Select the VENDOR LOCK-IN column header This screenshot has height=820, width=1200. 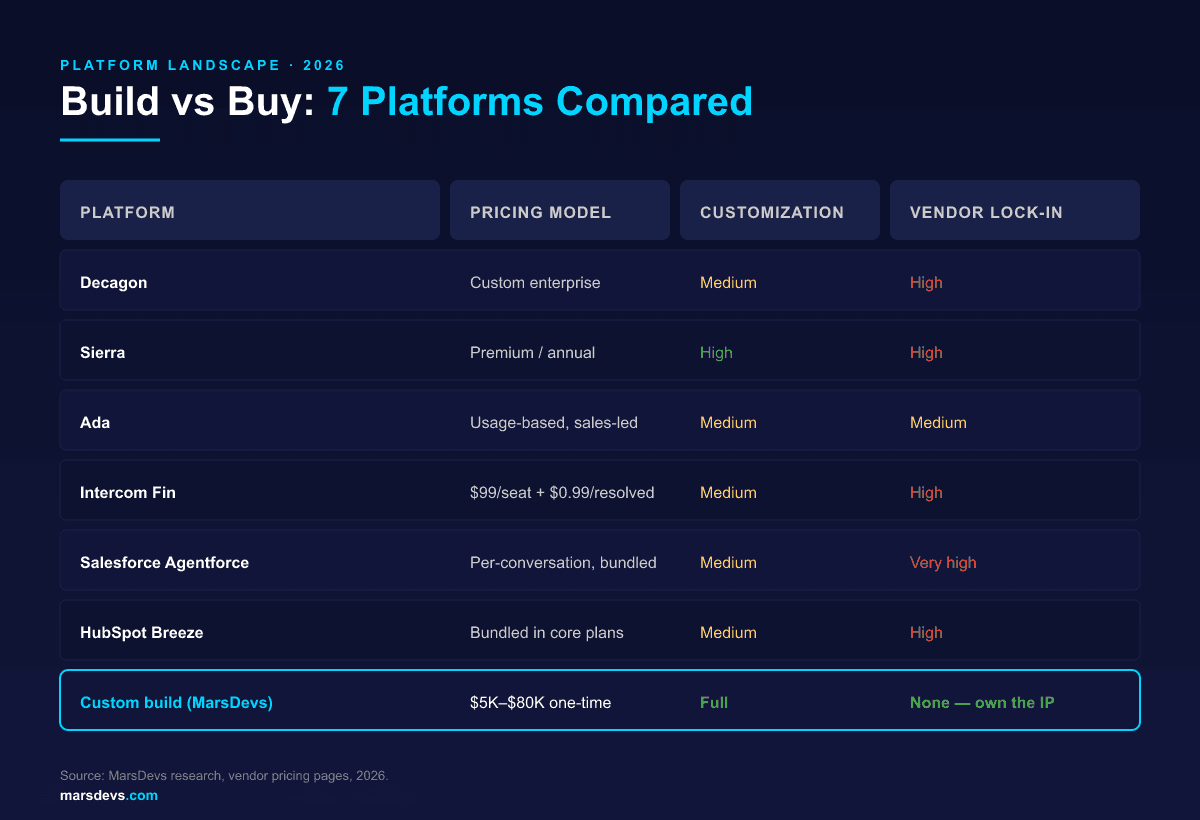[1015, 210]
